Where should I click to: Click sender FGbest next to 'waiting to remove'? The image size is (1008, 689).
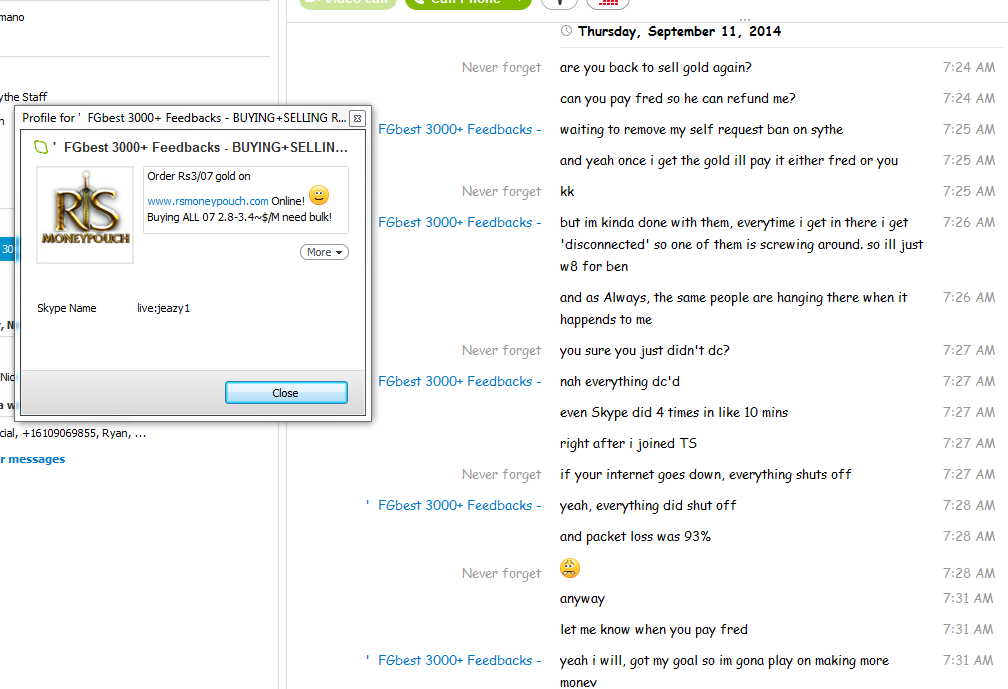[x=460, y=129]
